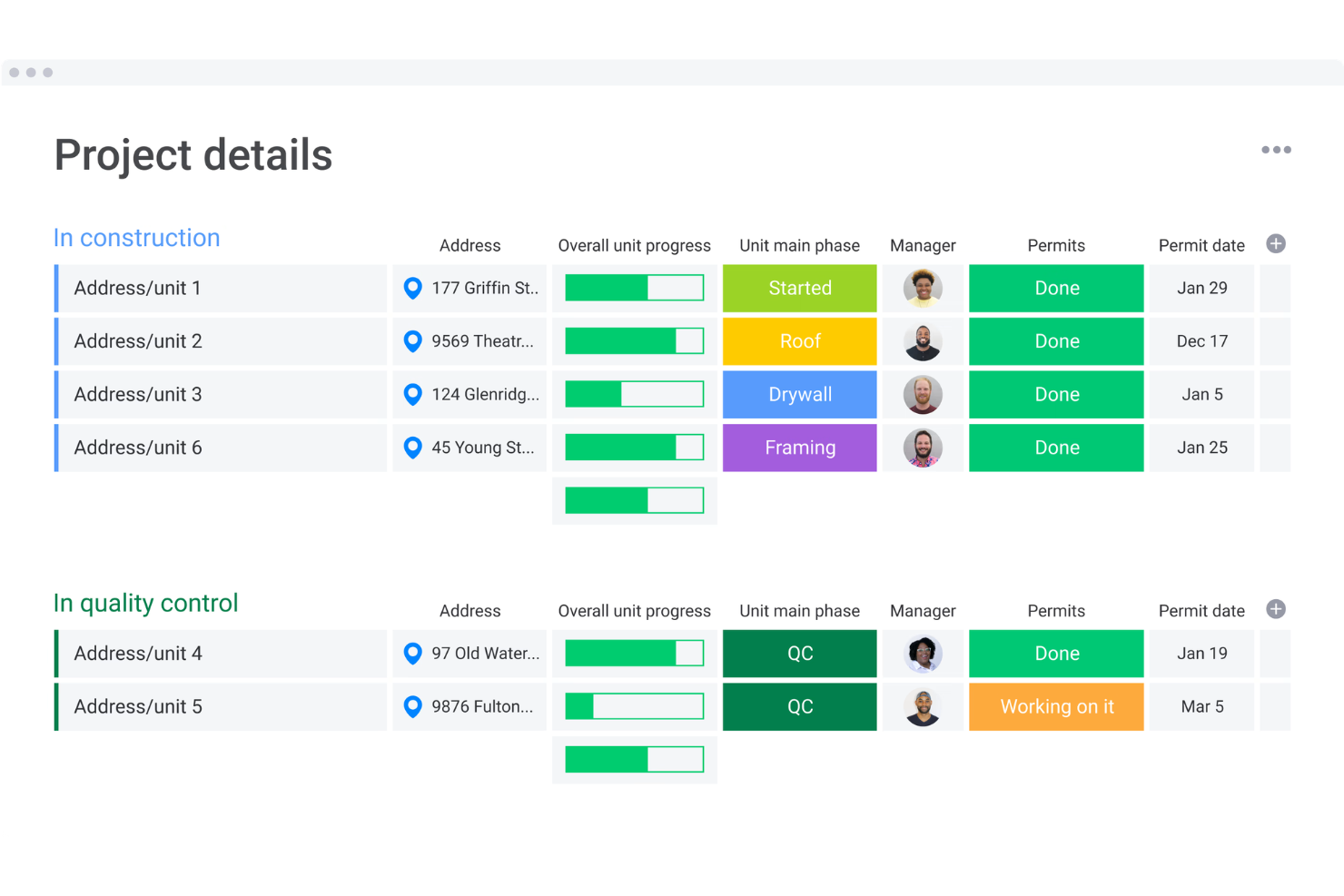The image size is (1344, 896).
Task: Click the plus icon in the quality control header
Action: click(1276, 609)
